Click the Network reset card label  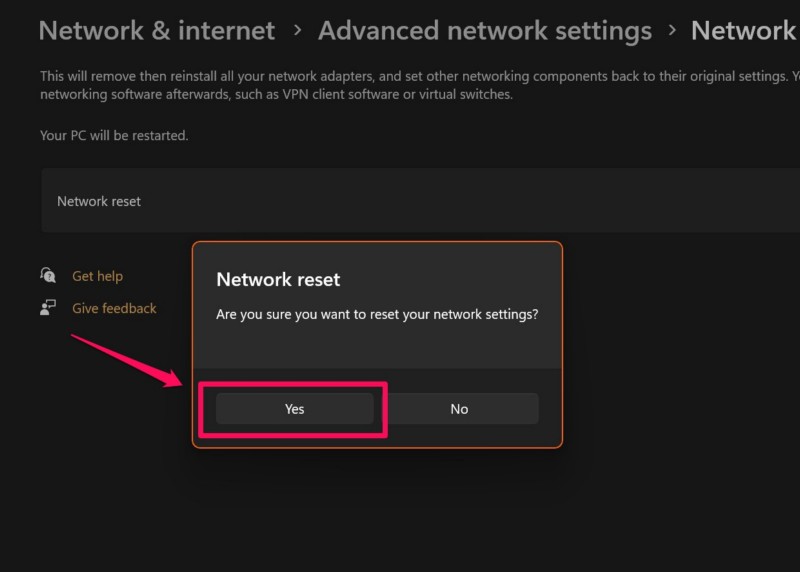(99, 201)
